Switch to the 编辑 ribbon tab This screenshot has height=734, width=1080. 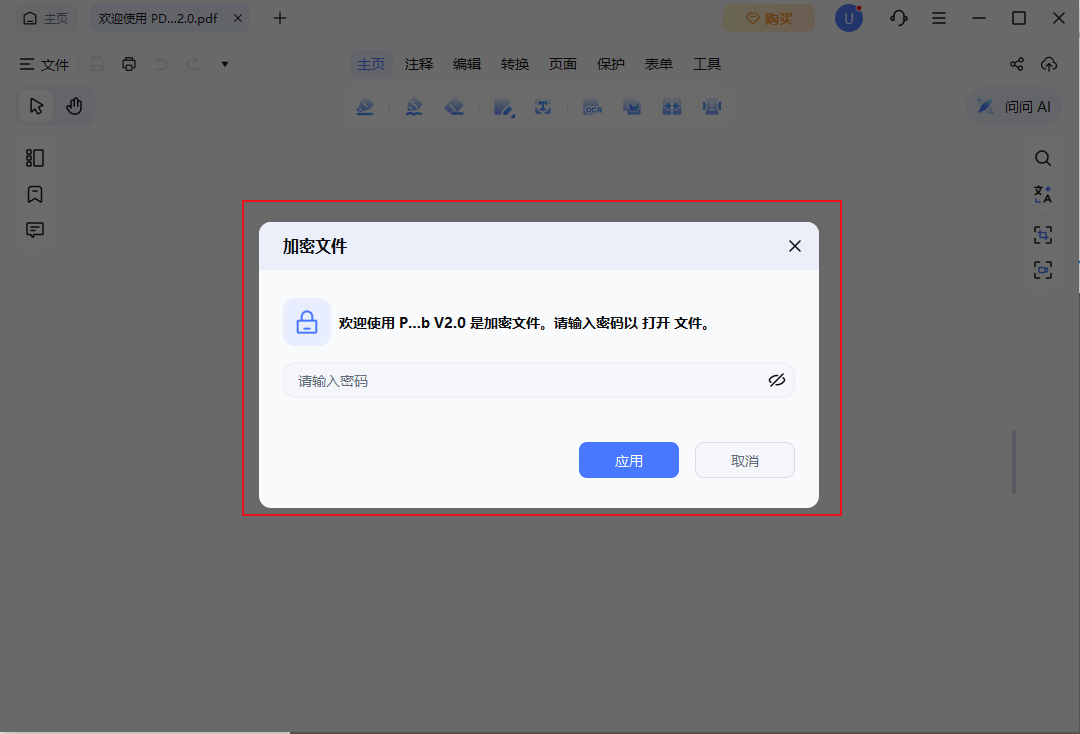coord(467,64)
